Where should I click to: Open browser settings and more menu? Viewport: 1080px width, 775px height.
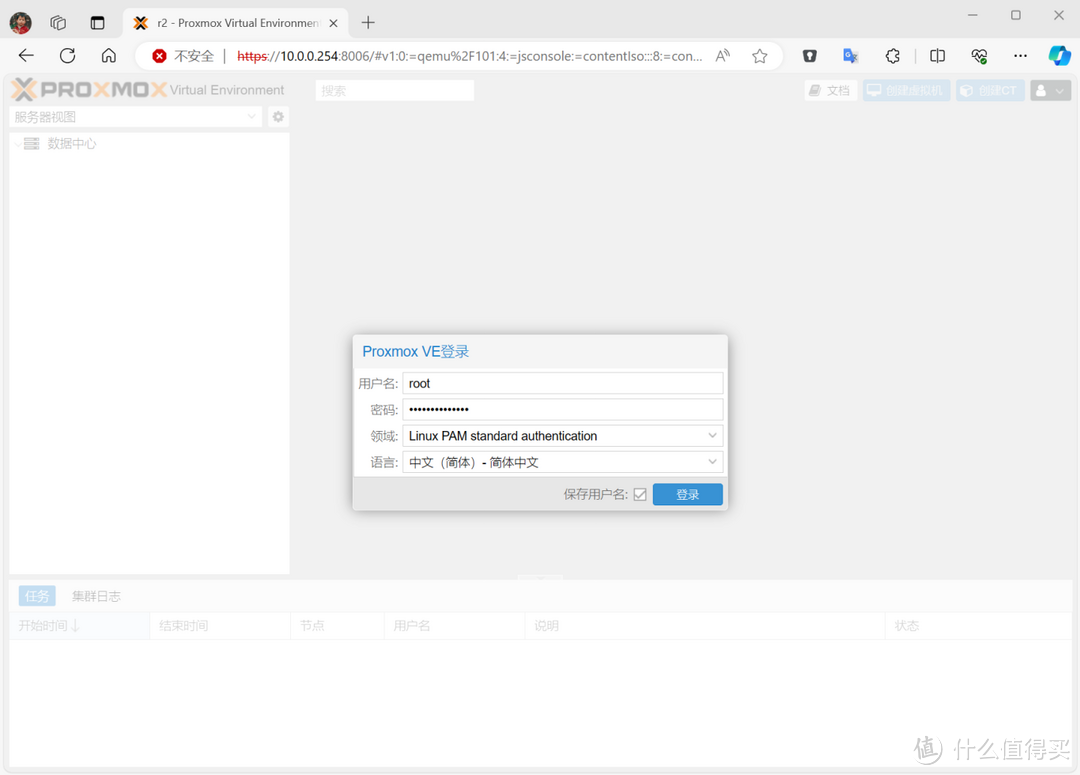1020,56
